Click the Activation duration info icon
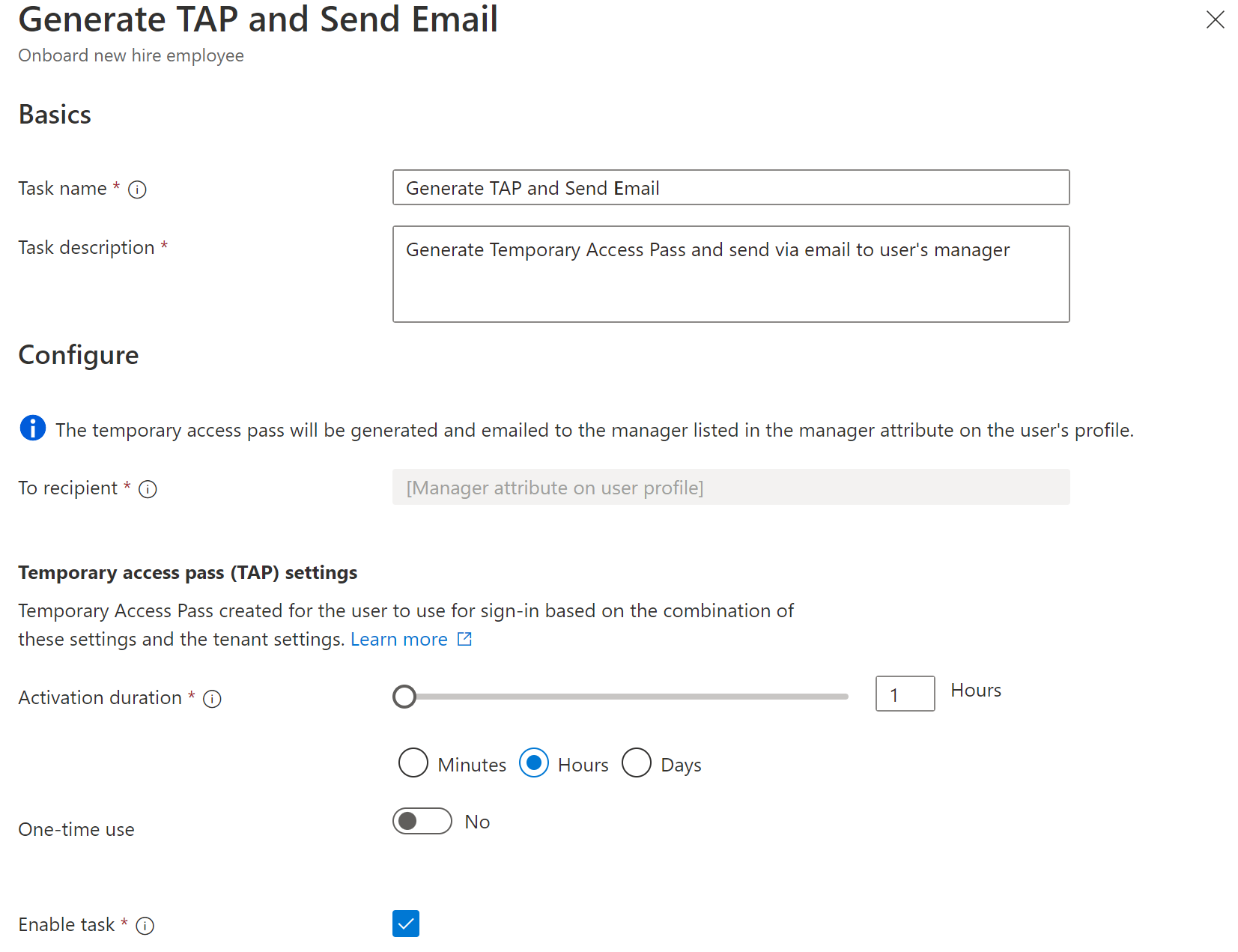 pos(213,699)
